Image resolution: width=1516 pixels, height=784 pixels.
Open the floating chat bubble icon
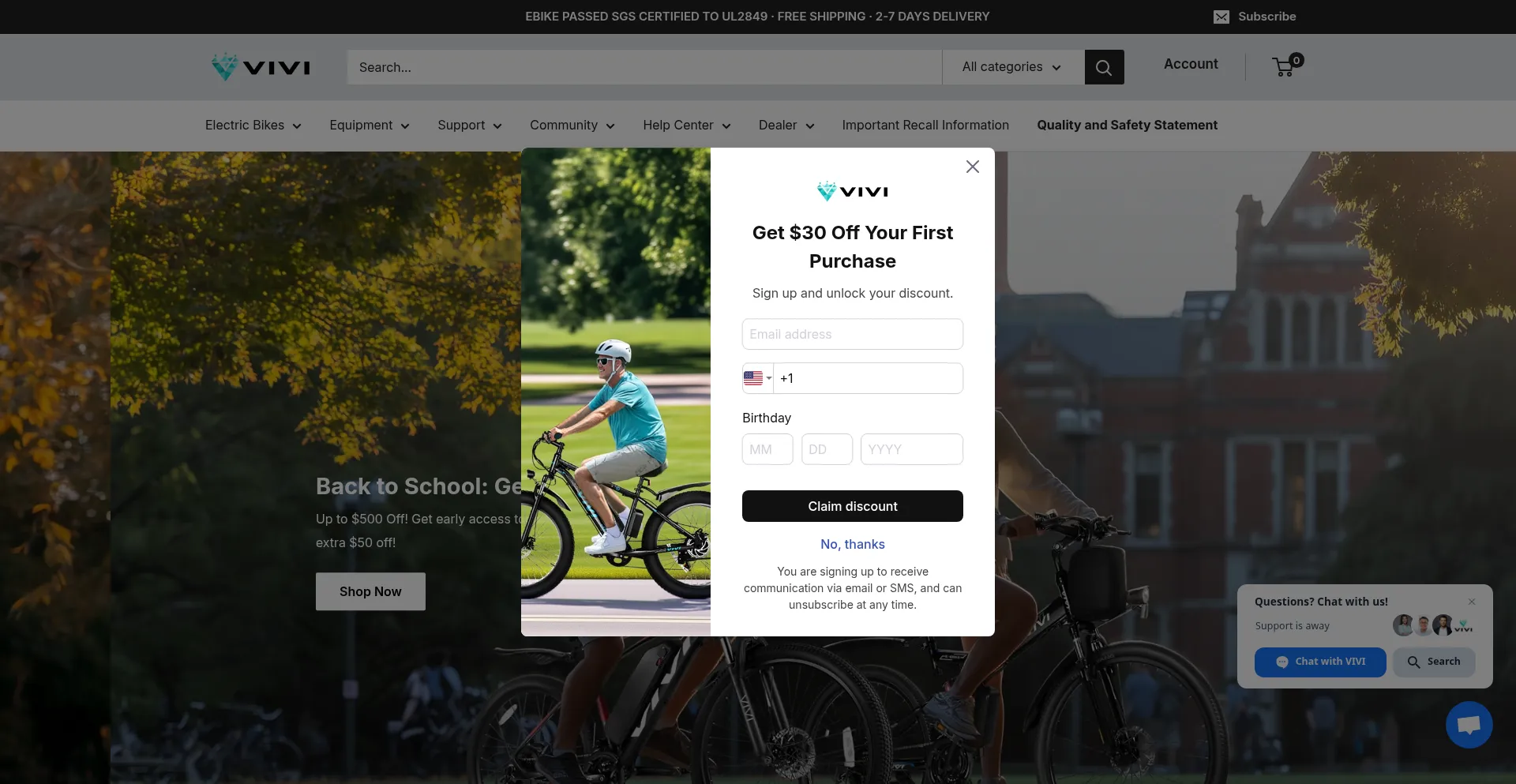pos(1469,725)
